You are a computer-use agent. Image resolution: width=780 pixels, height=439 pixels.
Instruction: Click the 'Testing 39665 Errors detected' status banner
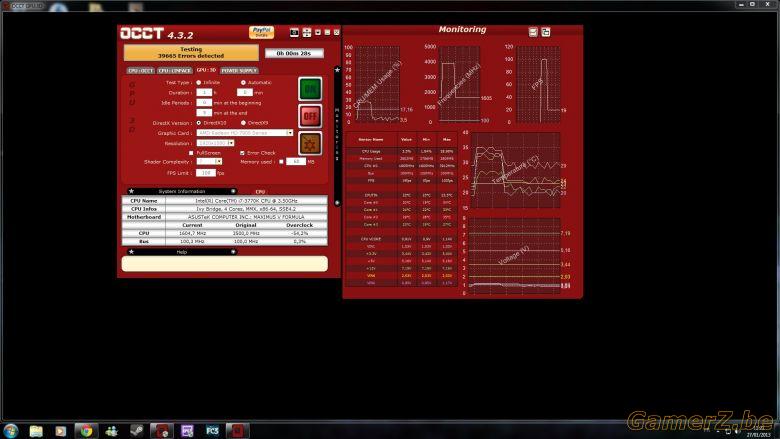click(191, 53)
